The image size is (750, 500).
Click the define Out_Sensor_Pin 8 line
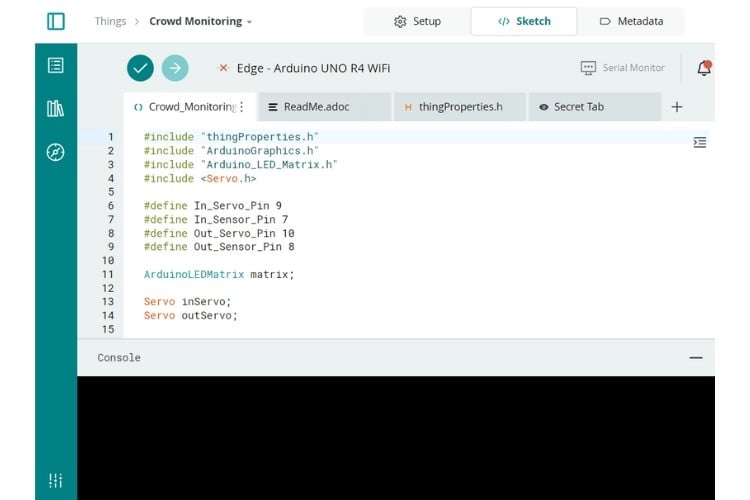click(219, 247)
